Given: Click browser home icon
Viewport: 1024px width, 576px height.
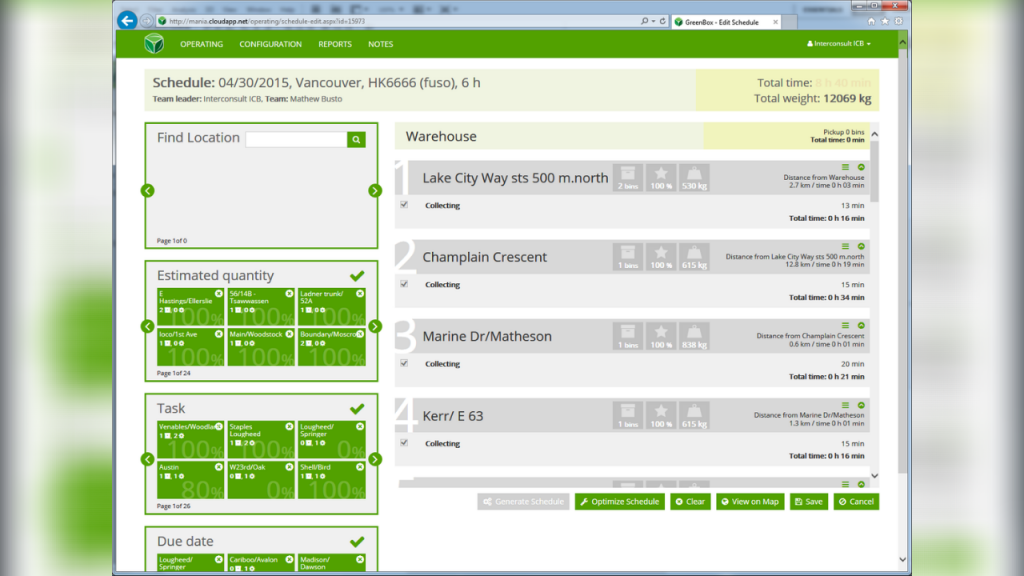Looking at the screenshot, I should 871,22.
